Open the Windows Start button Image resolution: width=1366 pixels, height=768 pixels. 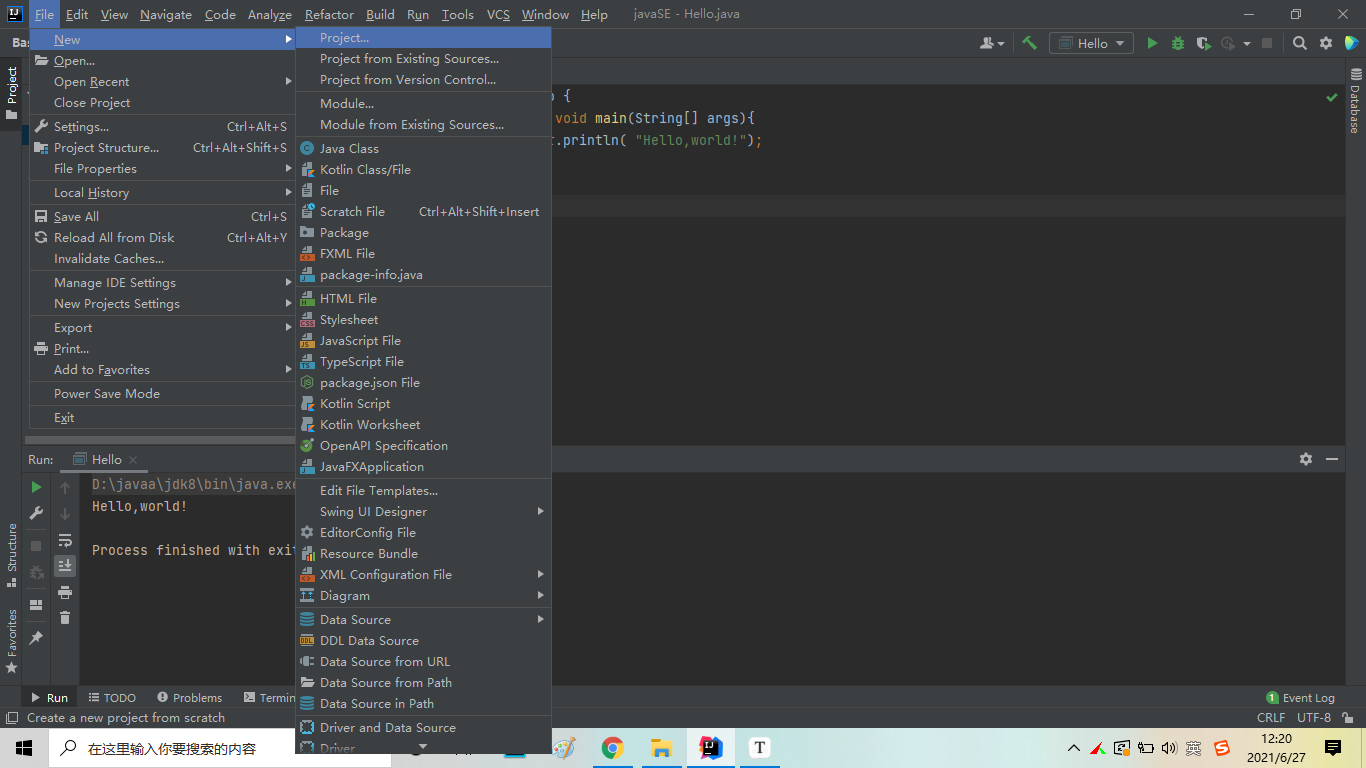click(x=24, y=748)
